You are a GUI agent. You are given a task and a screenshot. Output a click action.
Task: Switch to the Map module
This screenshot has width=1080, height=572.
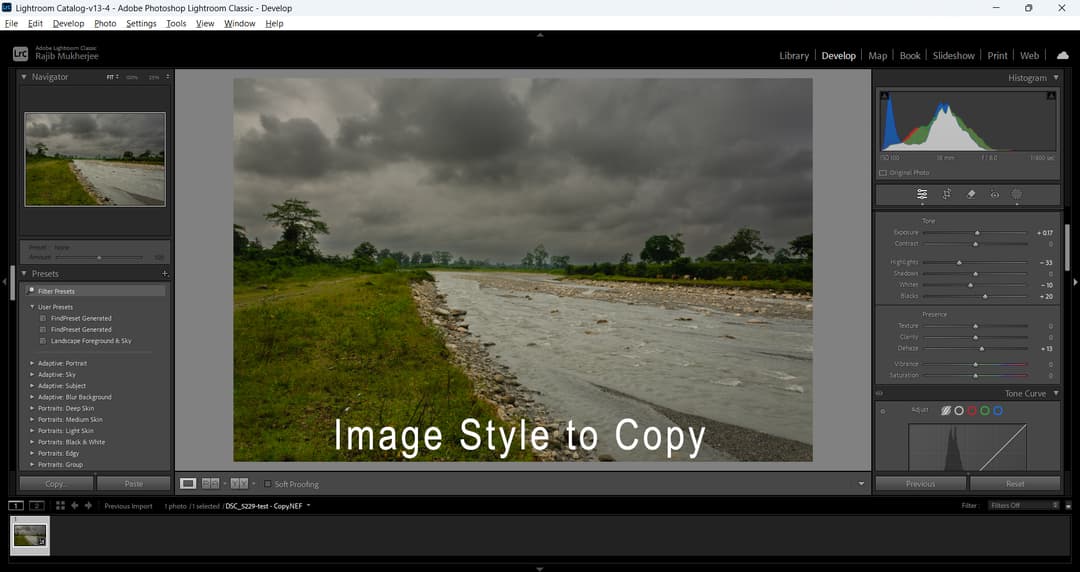(878, 56)
